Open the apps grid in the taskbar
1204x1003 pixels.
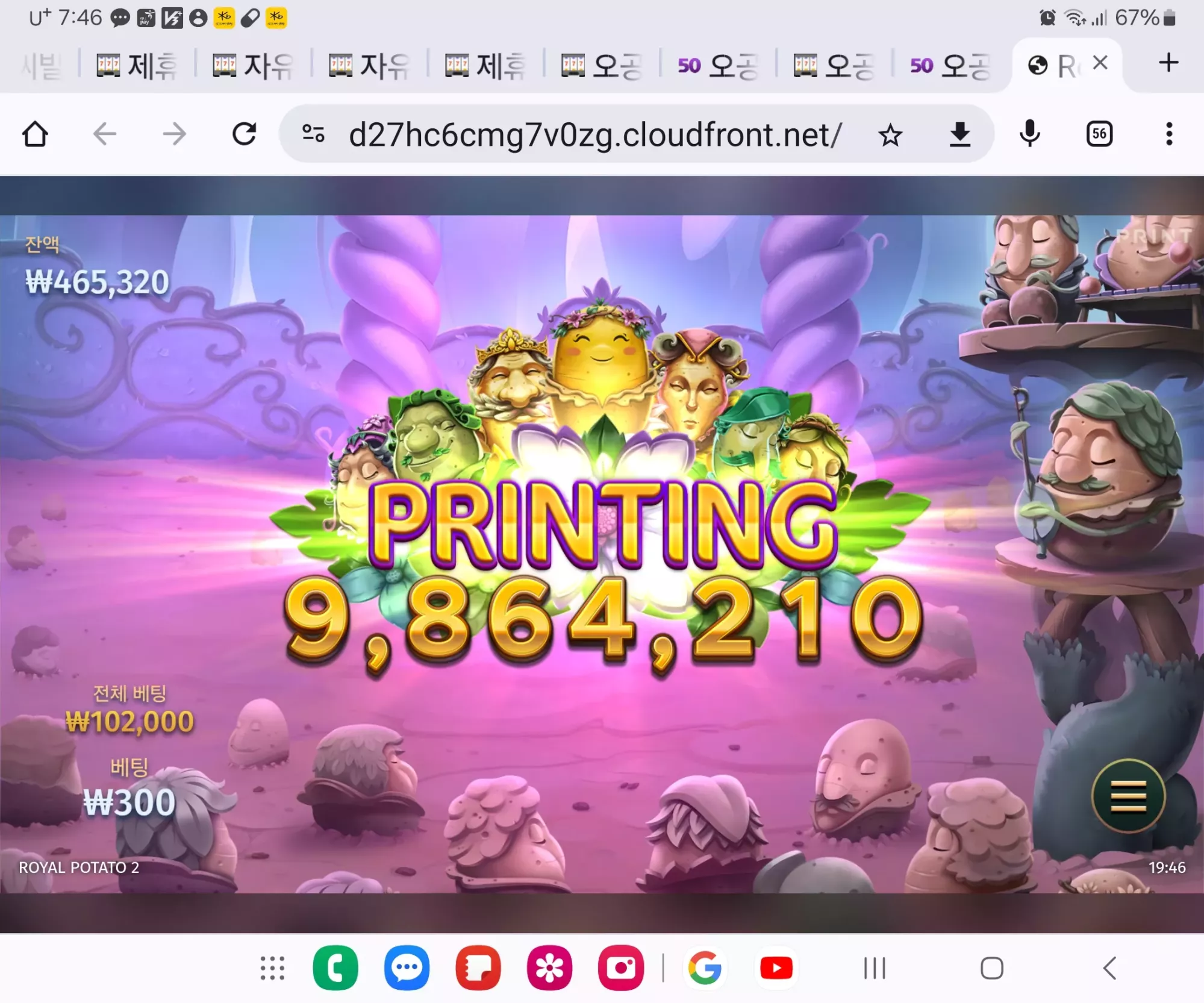[x=272, y=969]
